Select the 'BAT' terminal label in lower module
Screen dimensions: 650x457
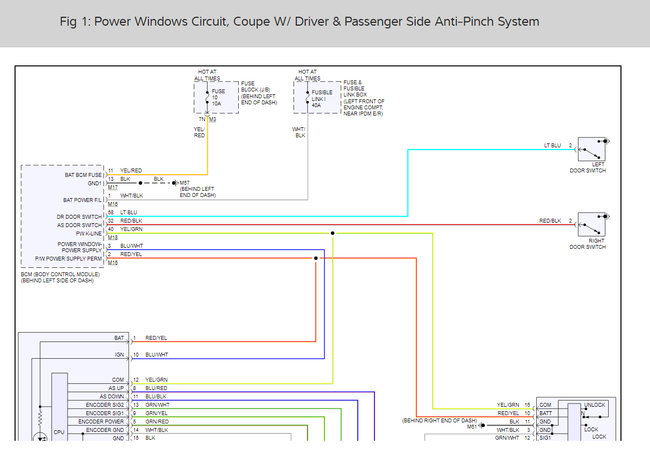coord(119,338)
